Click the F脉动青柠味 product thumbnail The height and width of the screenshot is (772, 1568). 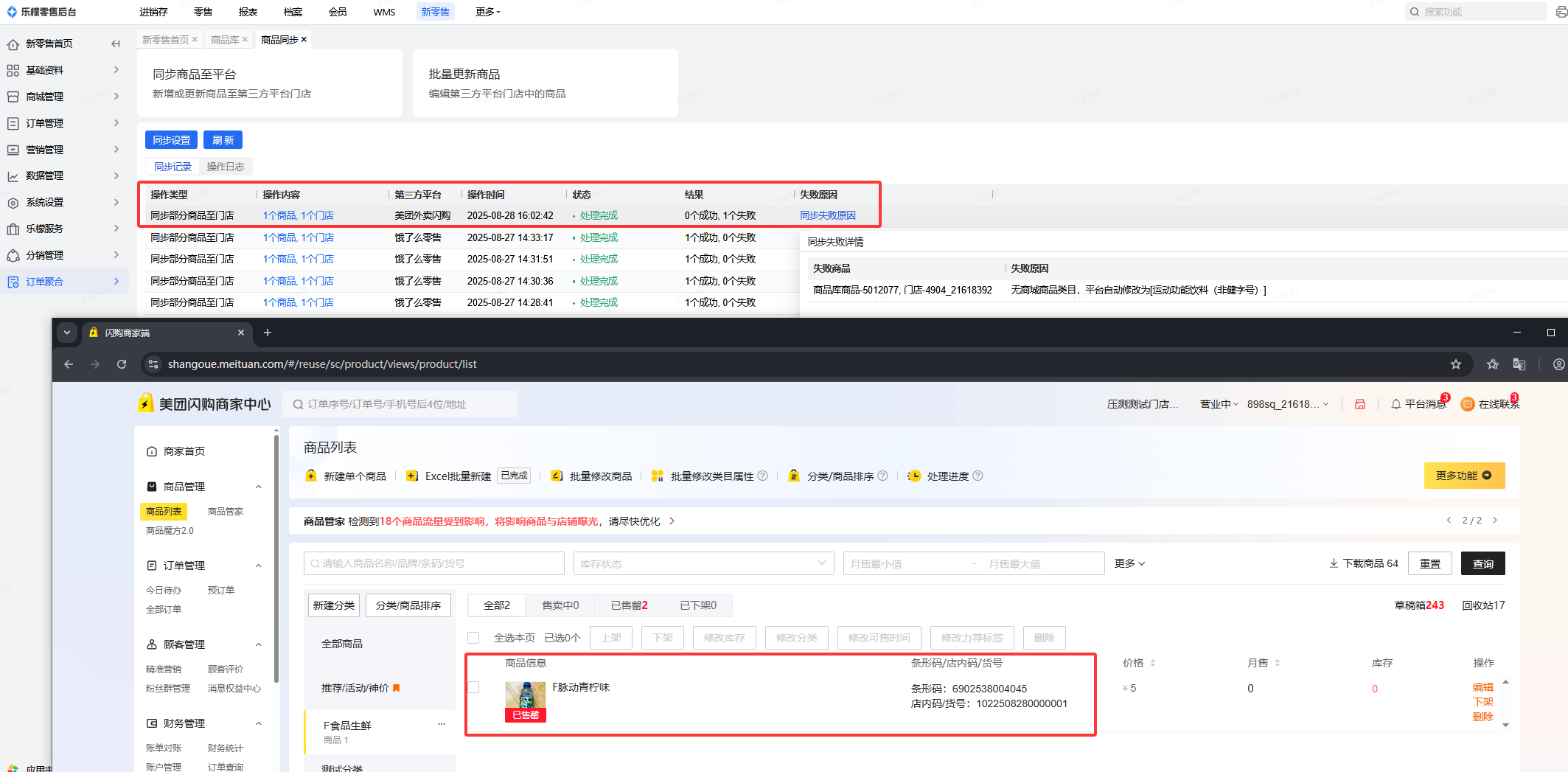pos(525,701)
